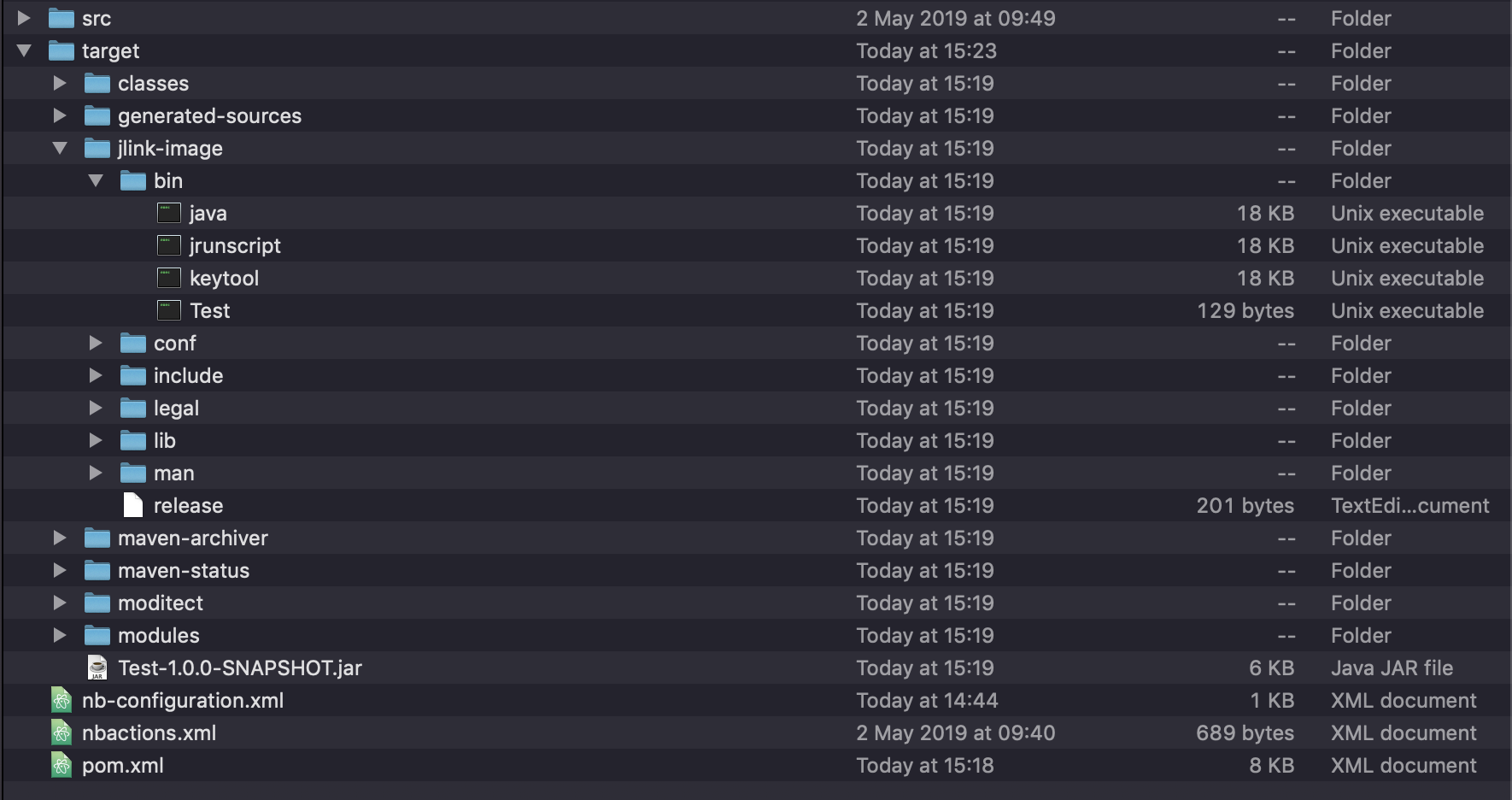Expand the classes folder
The height and width of the screenshot is (800, 1512).
[60, 84]
